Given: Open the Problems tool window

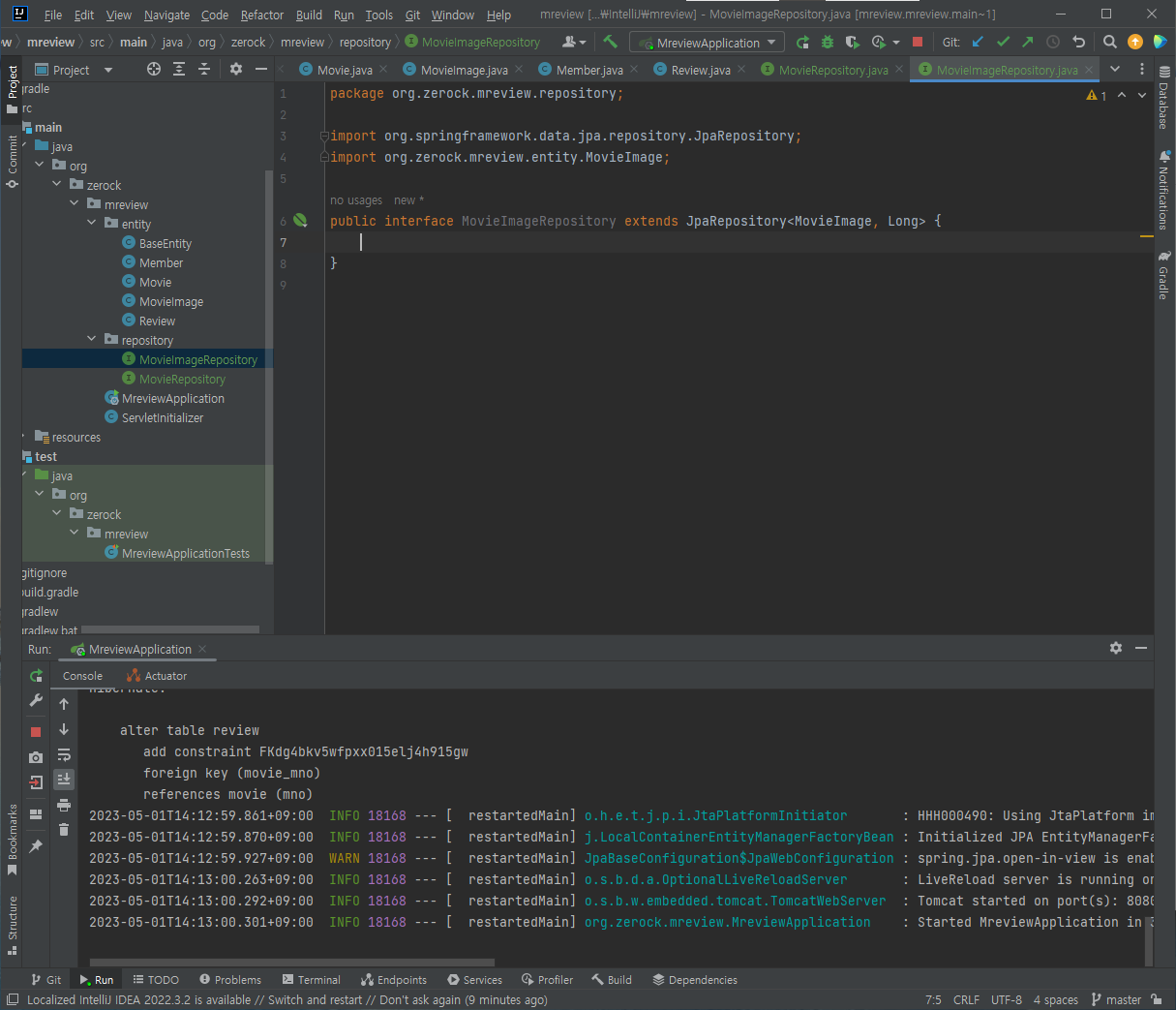Looking at the screenshot, I should tap(230, 980).
